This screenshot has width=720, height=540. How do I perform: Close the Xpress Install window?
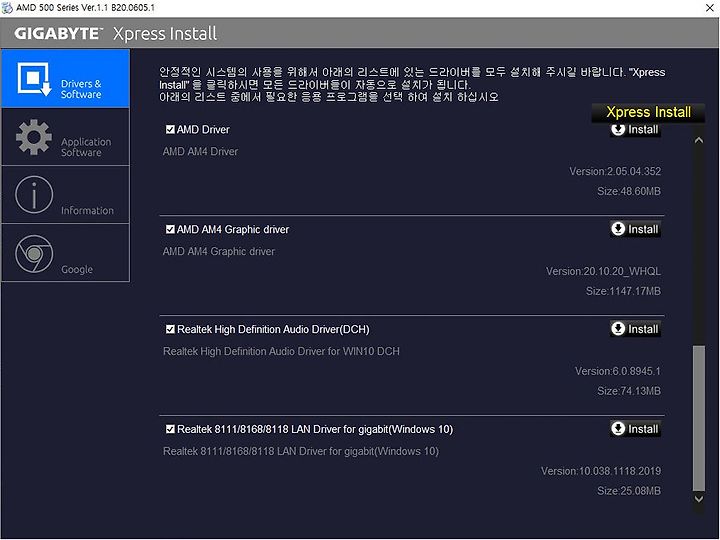(709, 8)
